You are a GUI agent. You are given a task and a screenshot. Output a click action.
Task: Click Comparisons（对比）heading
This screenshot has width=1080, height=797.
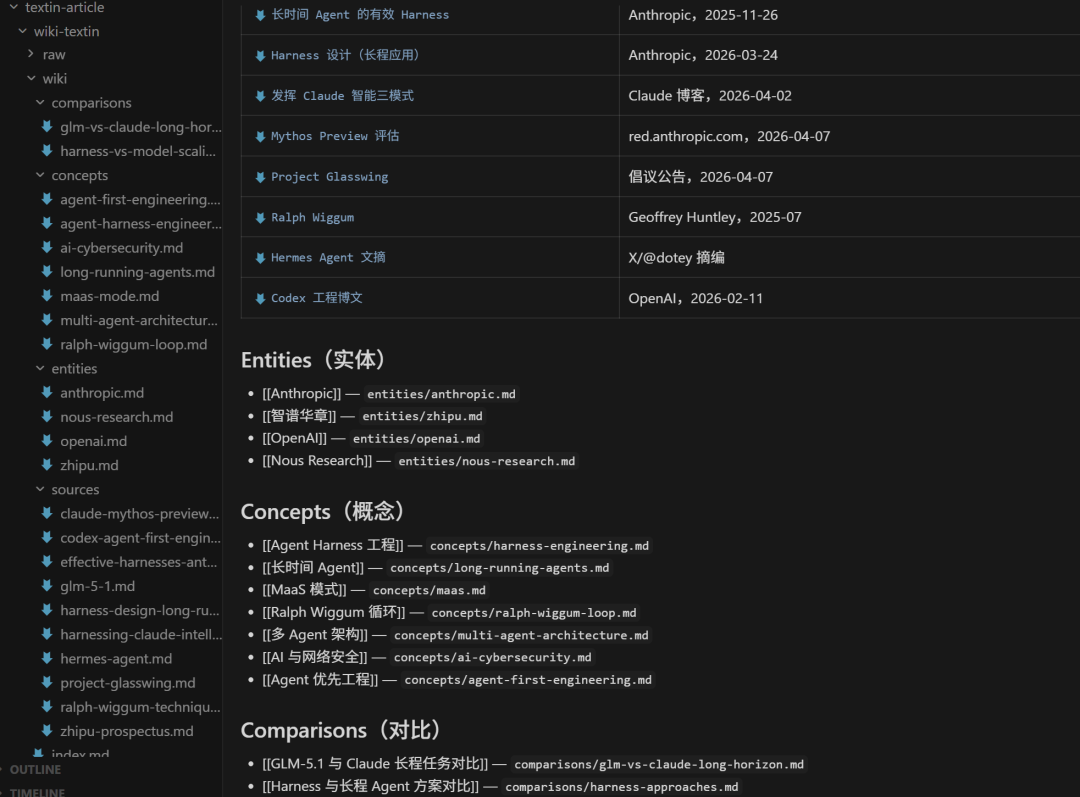pyautogui.click(x=343, y=729)
